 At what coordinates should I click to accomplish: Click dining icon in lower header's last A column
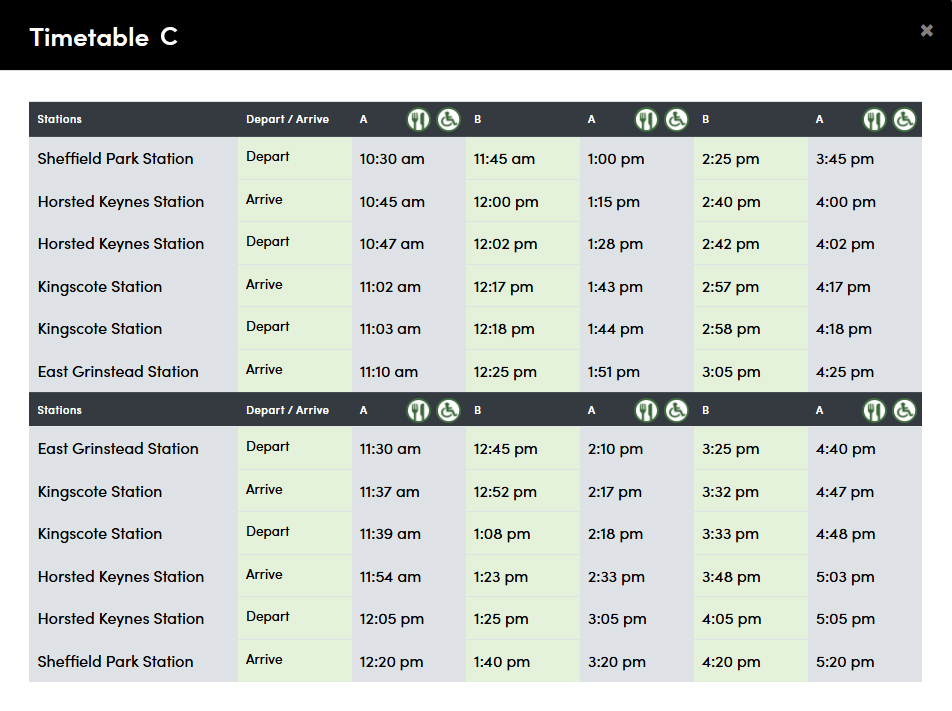coord(875,410)
